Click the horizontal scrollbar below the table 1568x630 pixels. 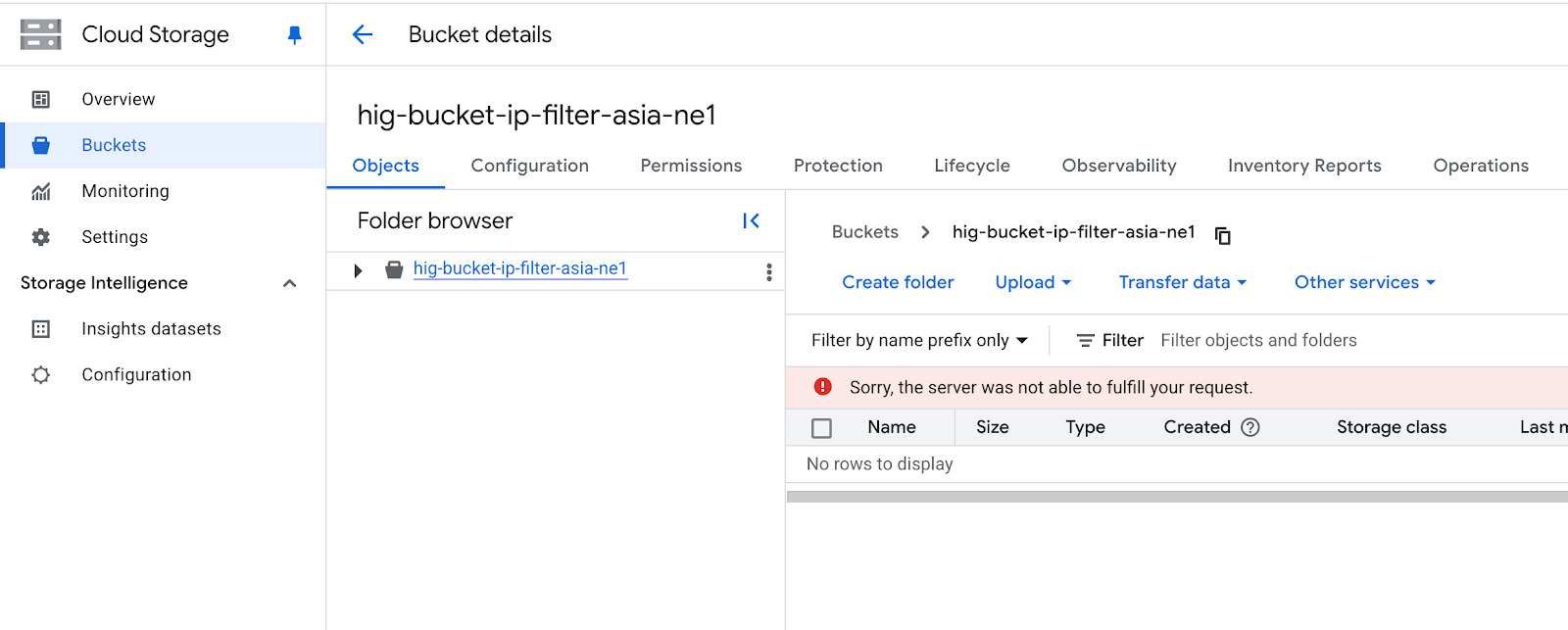[1176, 497]
